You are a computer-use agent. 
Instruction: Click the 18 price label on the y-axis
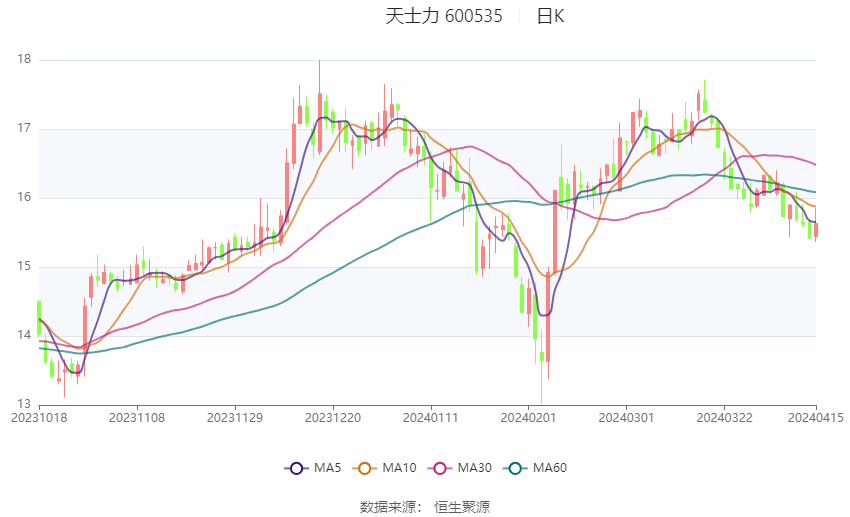[24, 60]
